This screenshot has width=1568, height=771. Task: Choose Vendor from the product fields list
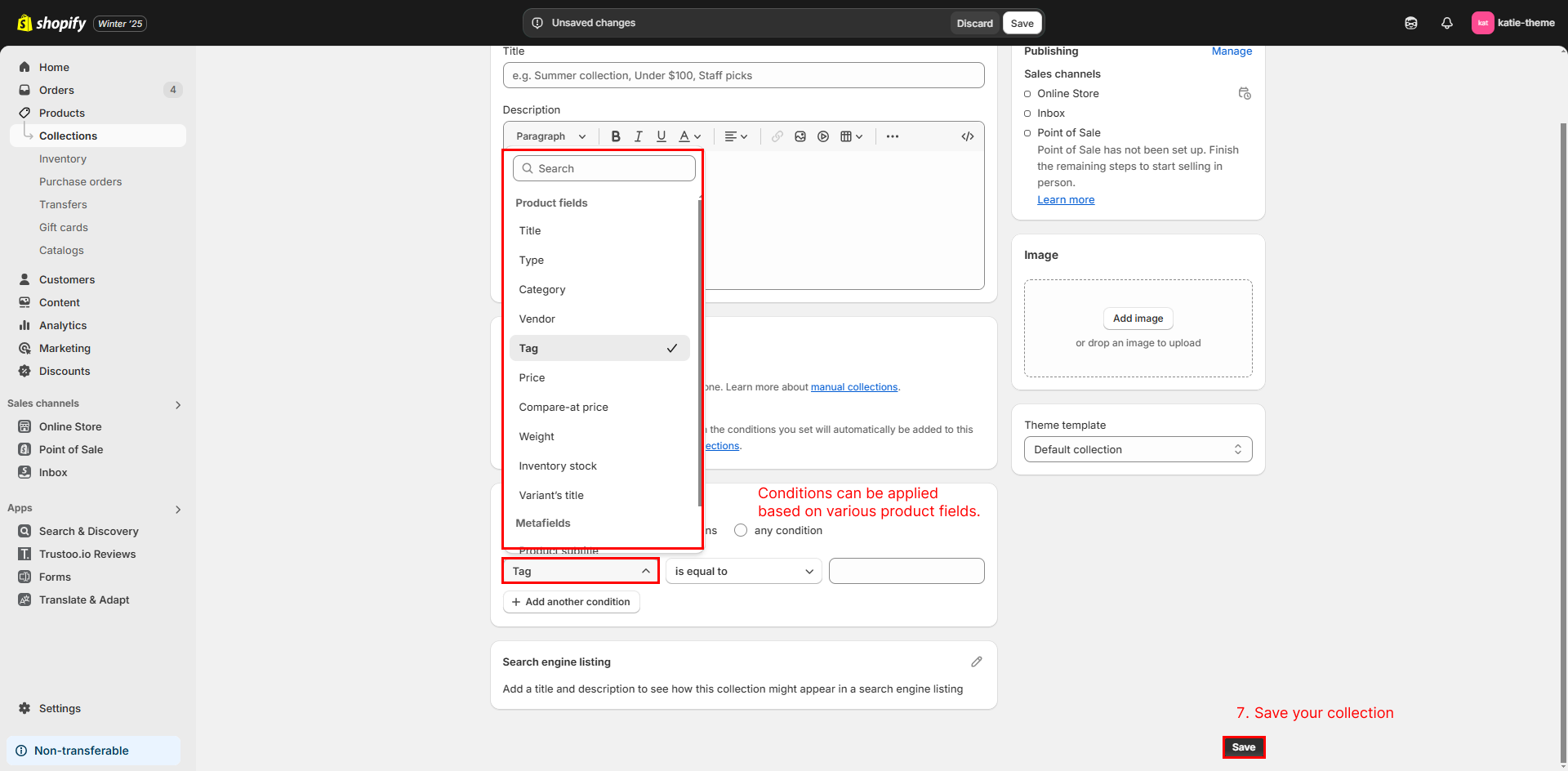[537, 319]
